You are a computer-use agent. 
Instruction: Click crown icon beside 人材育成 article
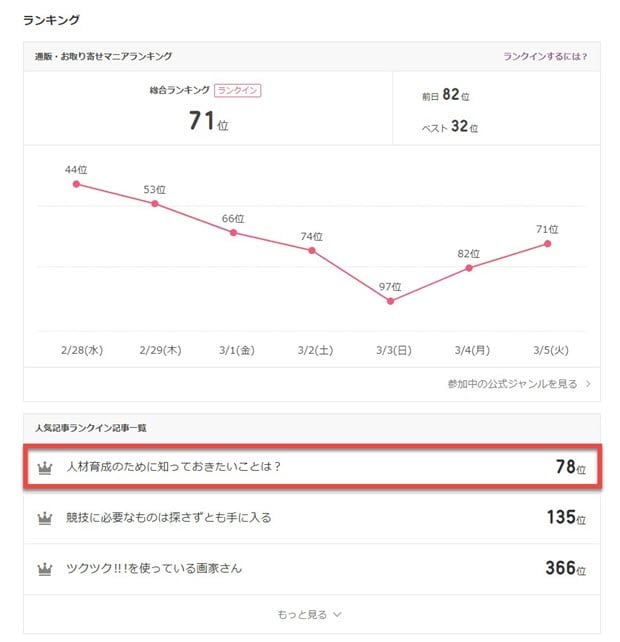[x=44, y=468]
